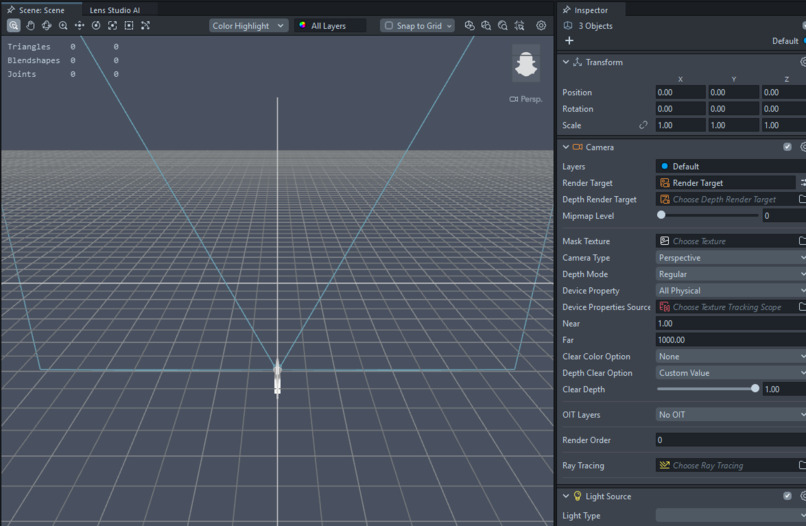
Task: Toggle the Camera component enabled checkbox
Action: pyautogui.click(x=787, y=147)
